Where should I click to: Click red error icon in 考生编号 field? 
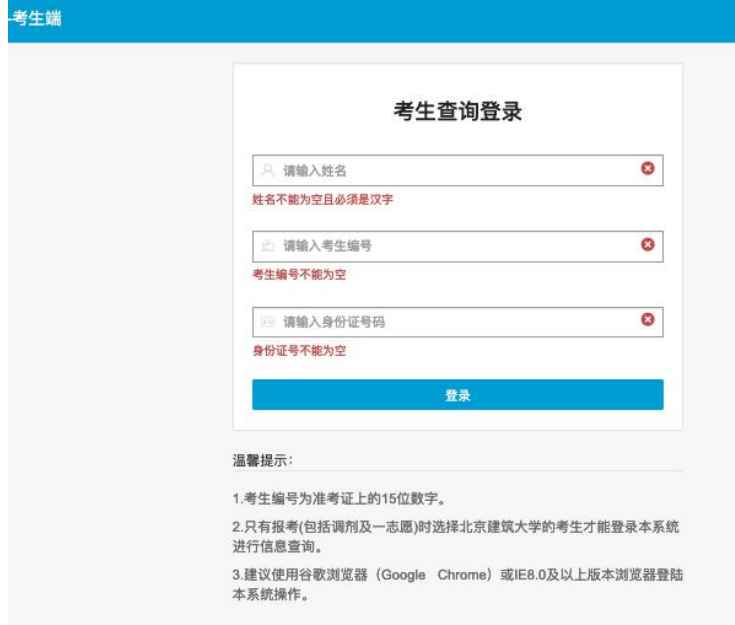coord(647,244)
